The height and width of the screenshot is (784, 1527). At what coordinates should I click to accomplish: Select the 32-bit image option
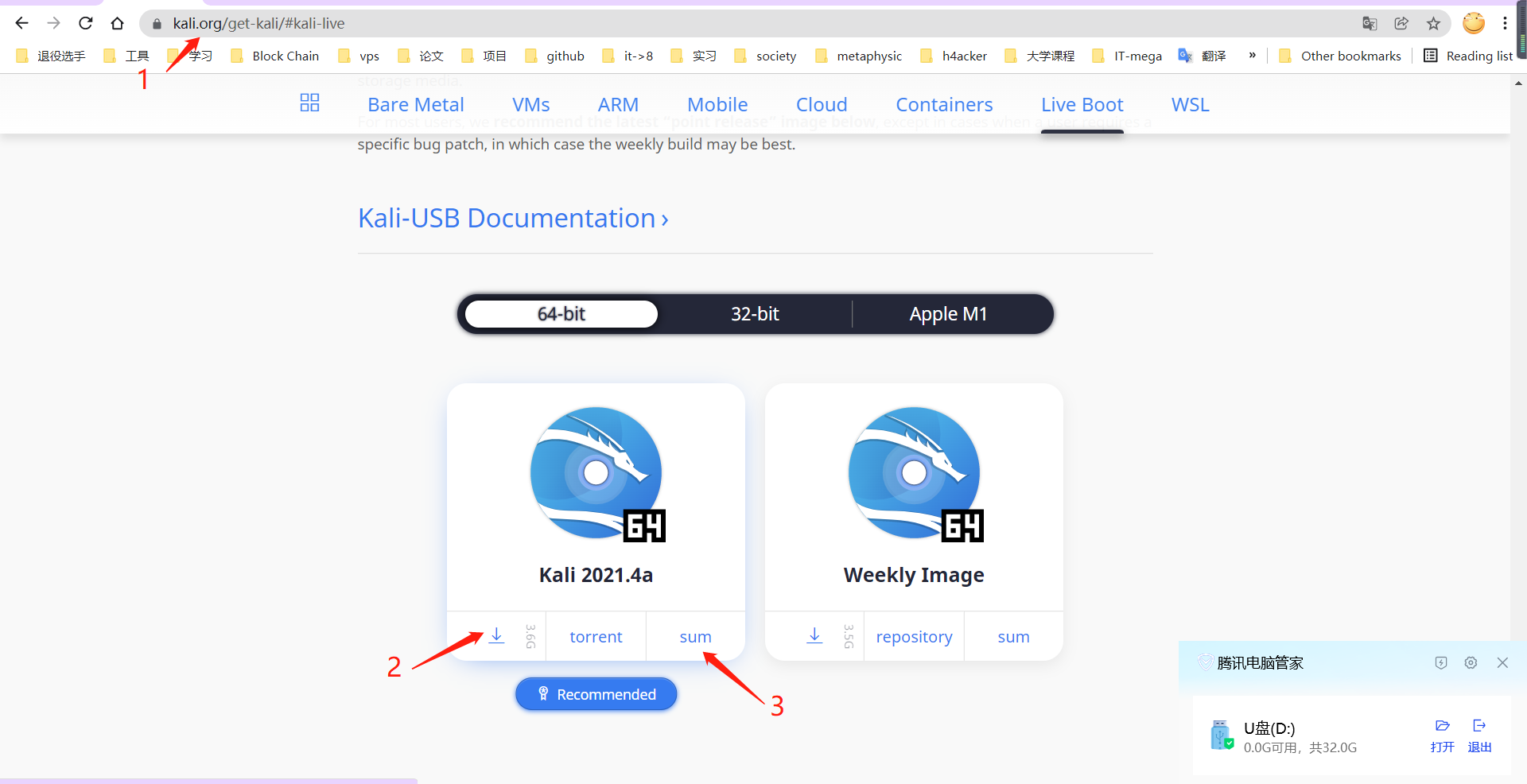coord(755,313)
